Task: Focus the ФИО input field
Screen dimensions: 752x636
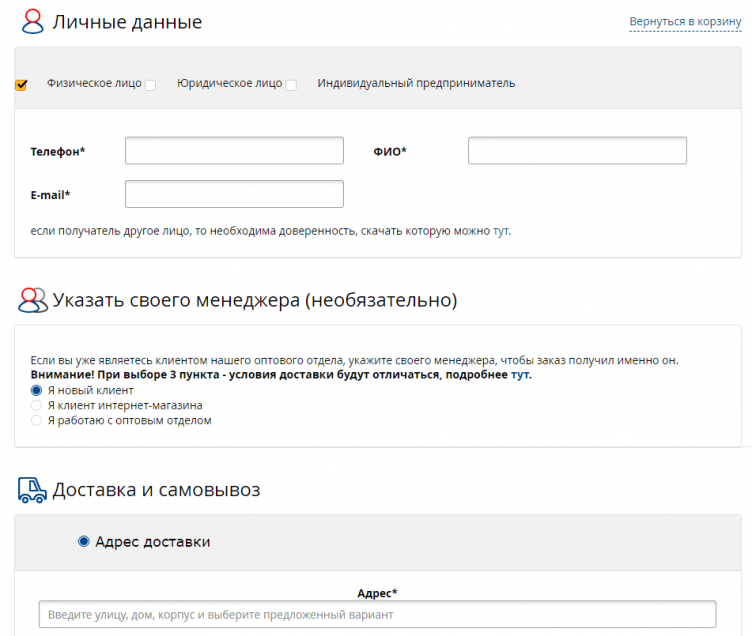Action: [577, 151]
